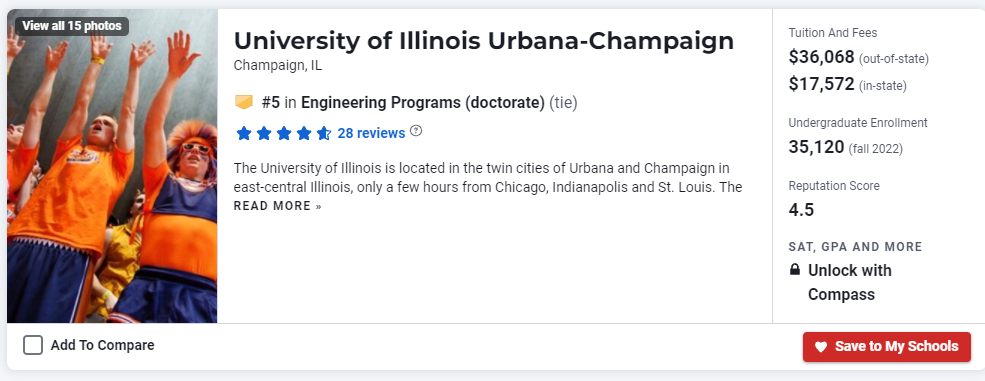This screenshot has width=985, height=381.
Task: Check the Add To Compare checkbox
Action: coord(33,345)
